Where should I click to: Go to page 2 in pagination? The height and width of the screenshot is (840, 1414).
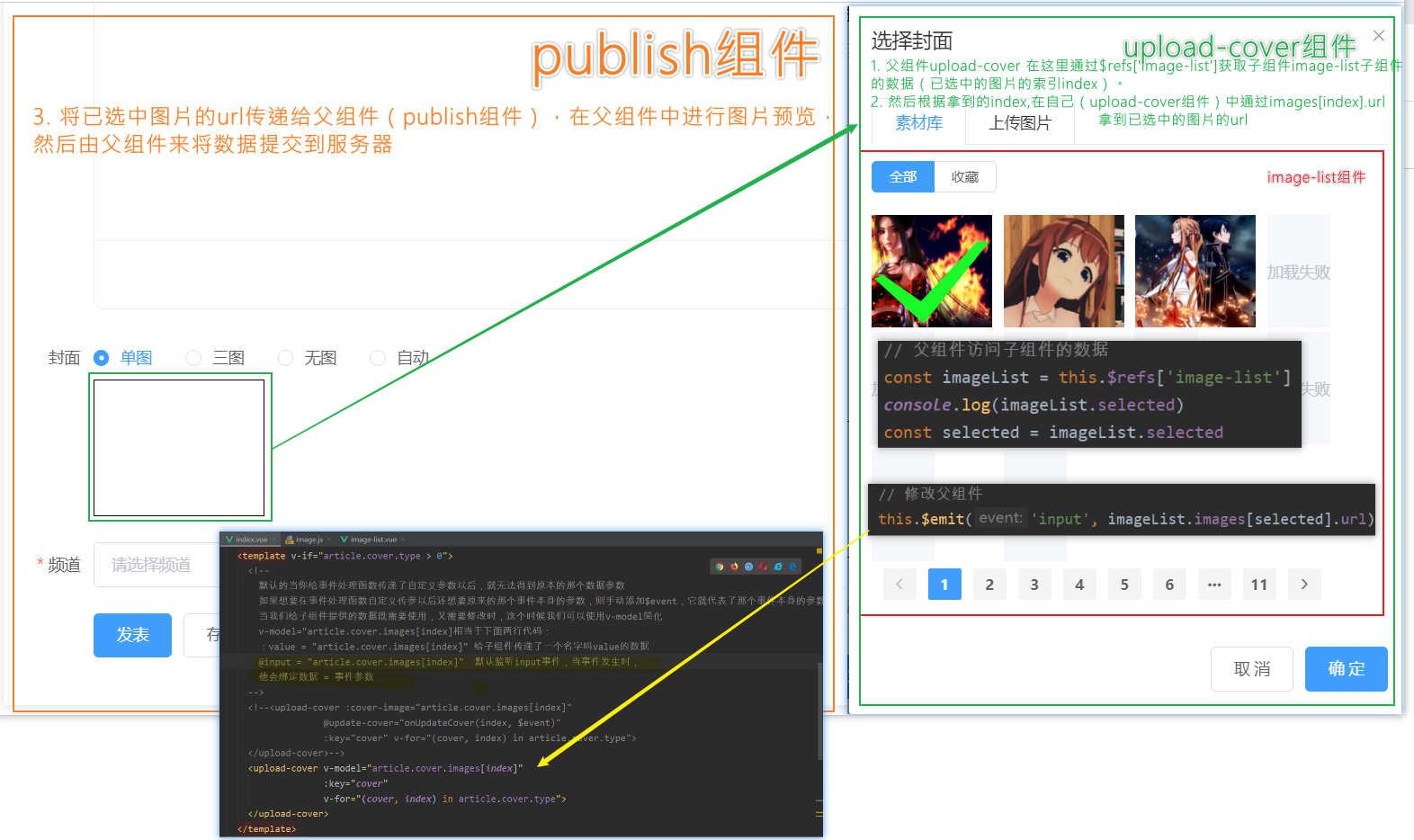pos(989,585)
